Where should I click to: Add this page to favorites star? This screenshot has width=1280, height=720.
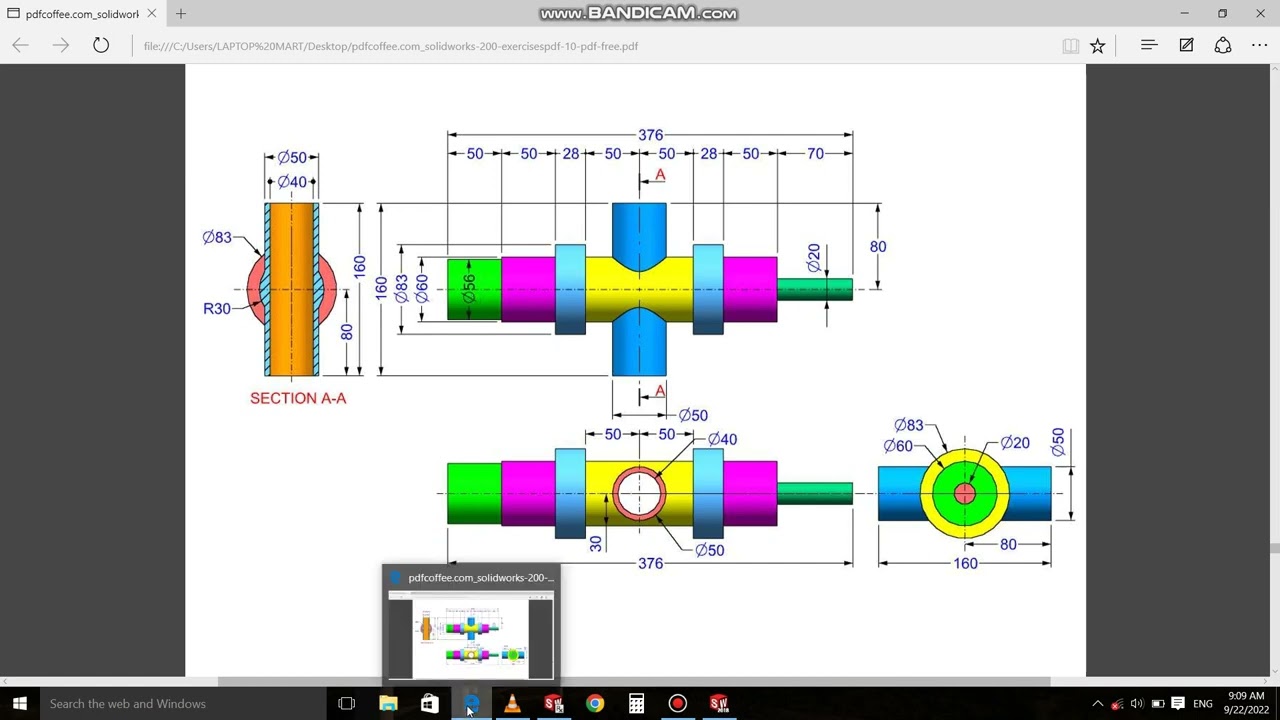(1098, 45)
